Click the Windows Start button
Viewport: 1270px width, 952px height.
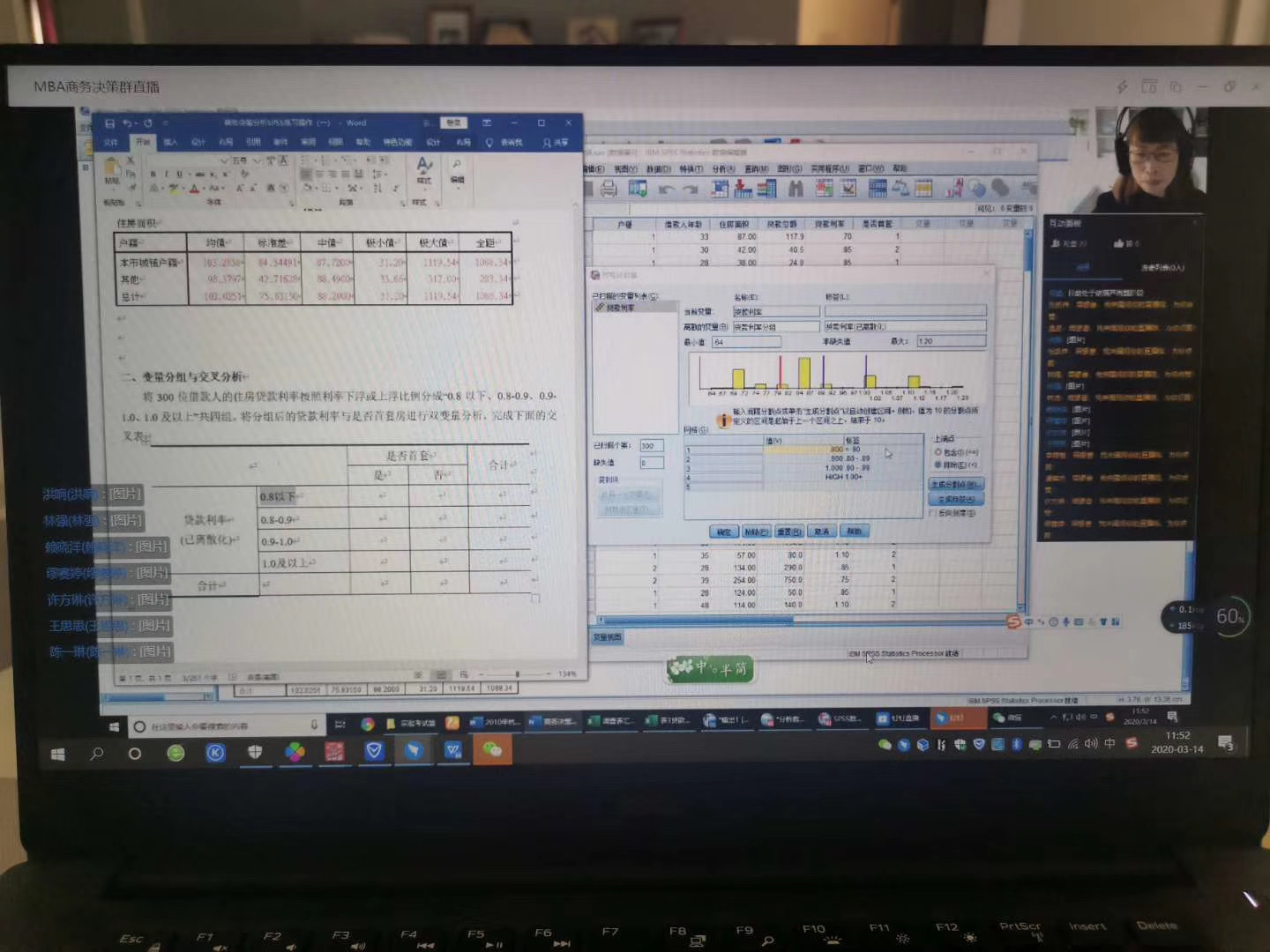[58, 754]
